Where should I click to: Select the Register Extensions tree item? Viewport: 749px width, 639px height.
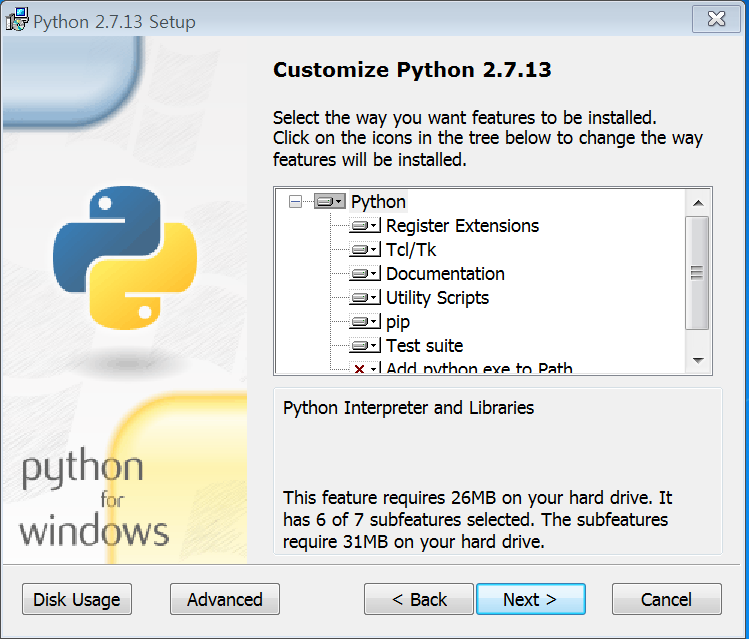[462, 225]
